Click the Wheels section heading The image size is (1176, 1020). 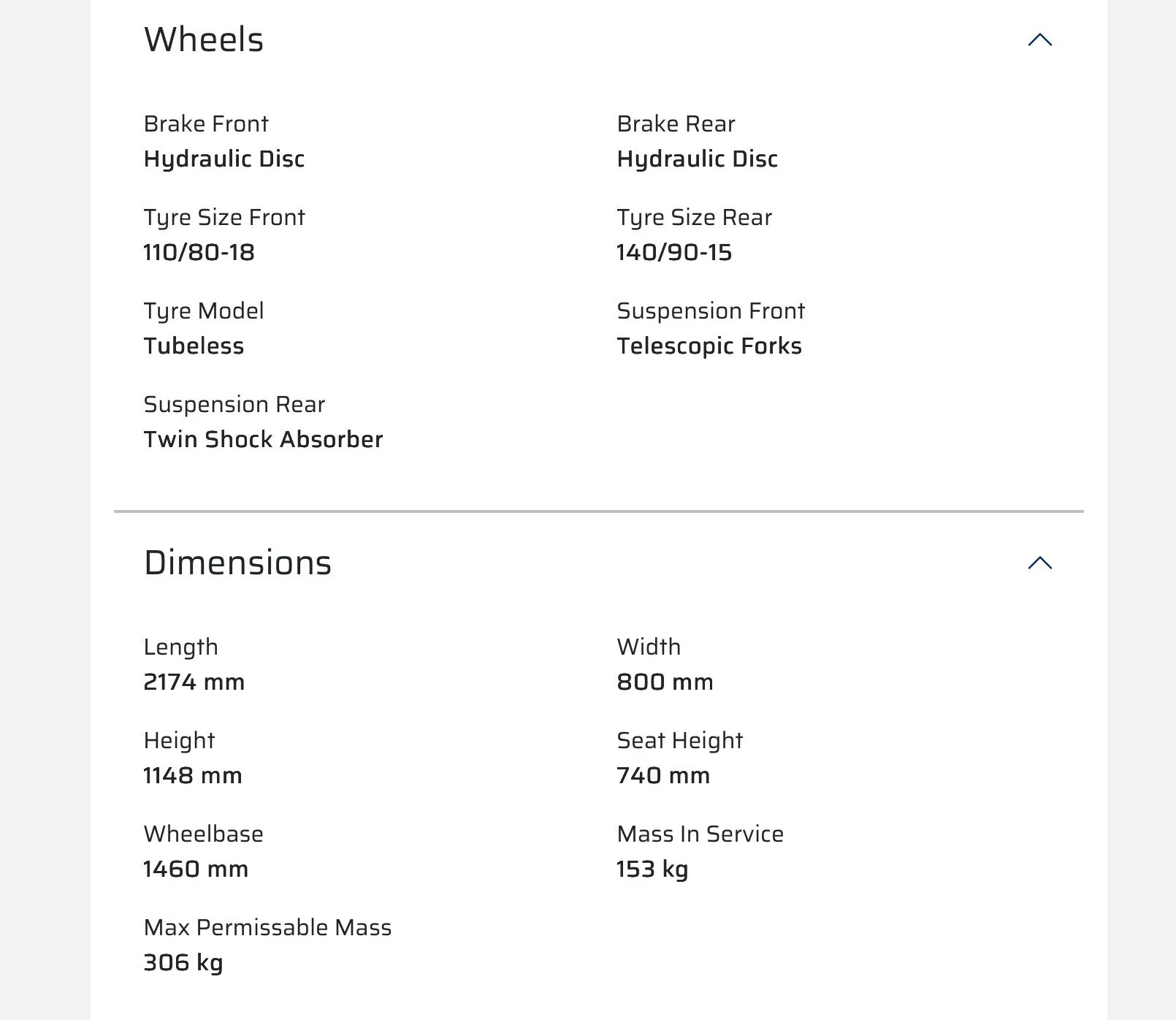pyautogui.click(x=204, y=39)
